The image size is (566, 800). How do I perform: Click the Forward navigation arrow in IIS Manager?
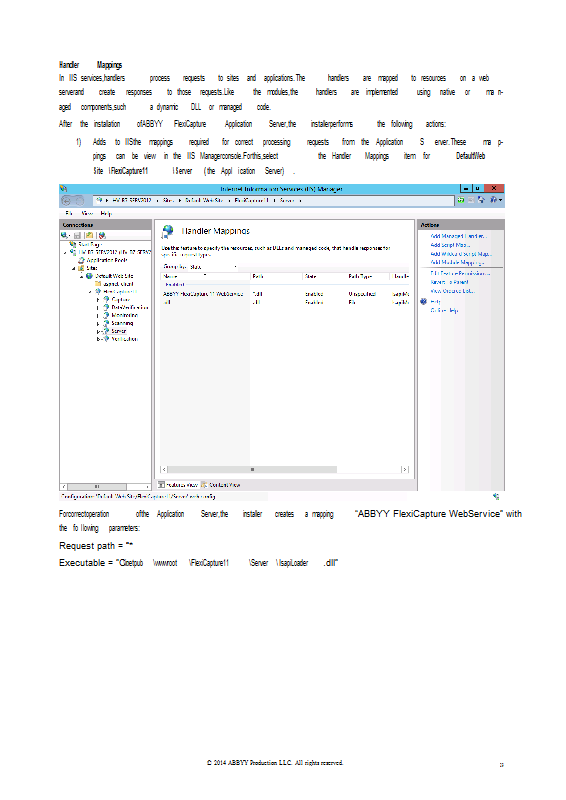79,201
